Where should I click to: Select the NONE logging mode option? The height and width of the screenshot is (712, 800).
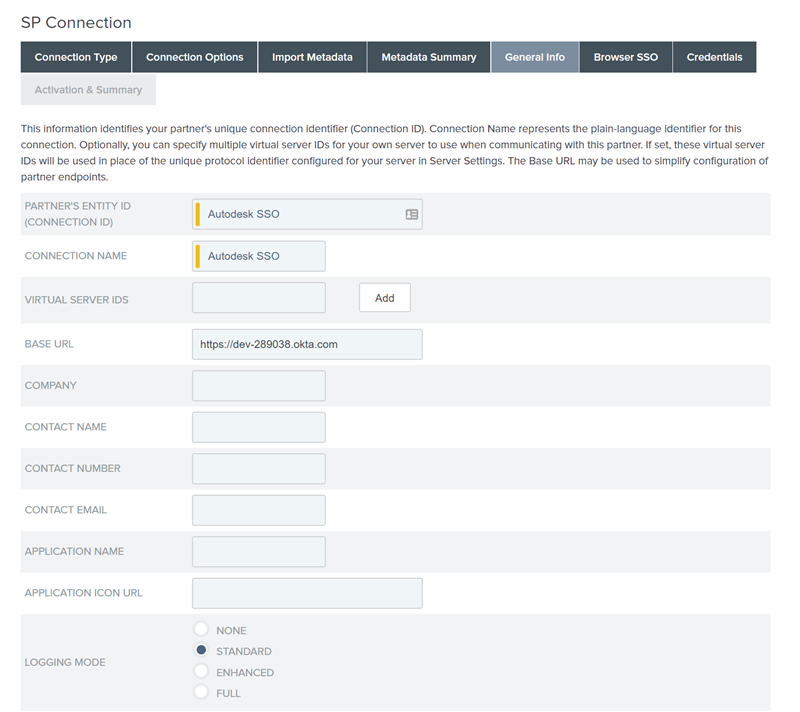200,630
